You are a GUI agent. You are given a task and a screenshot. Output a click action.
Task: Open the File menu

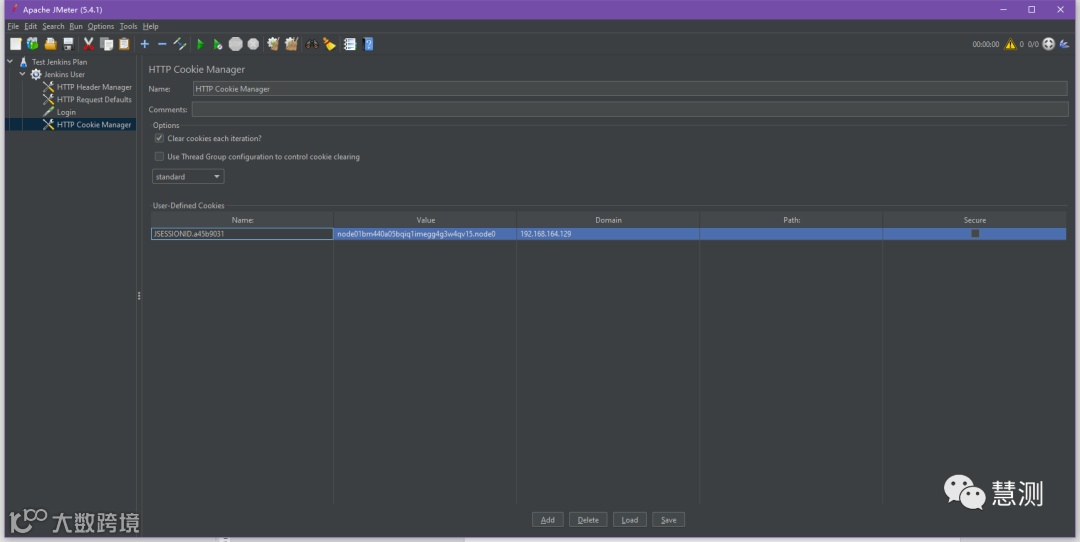click(x=13, y=26)
